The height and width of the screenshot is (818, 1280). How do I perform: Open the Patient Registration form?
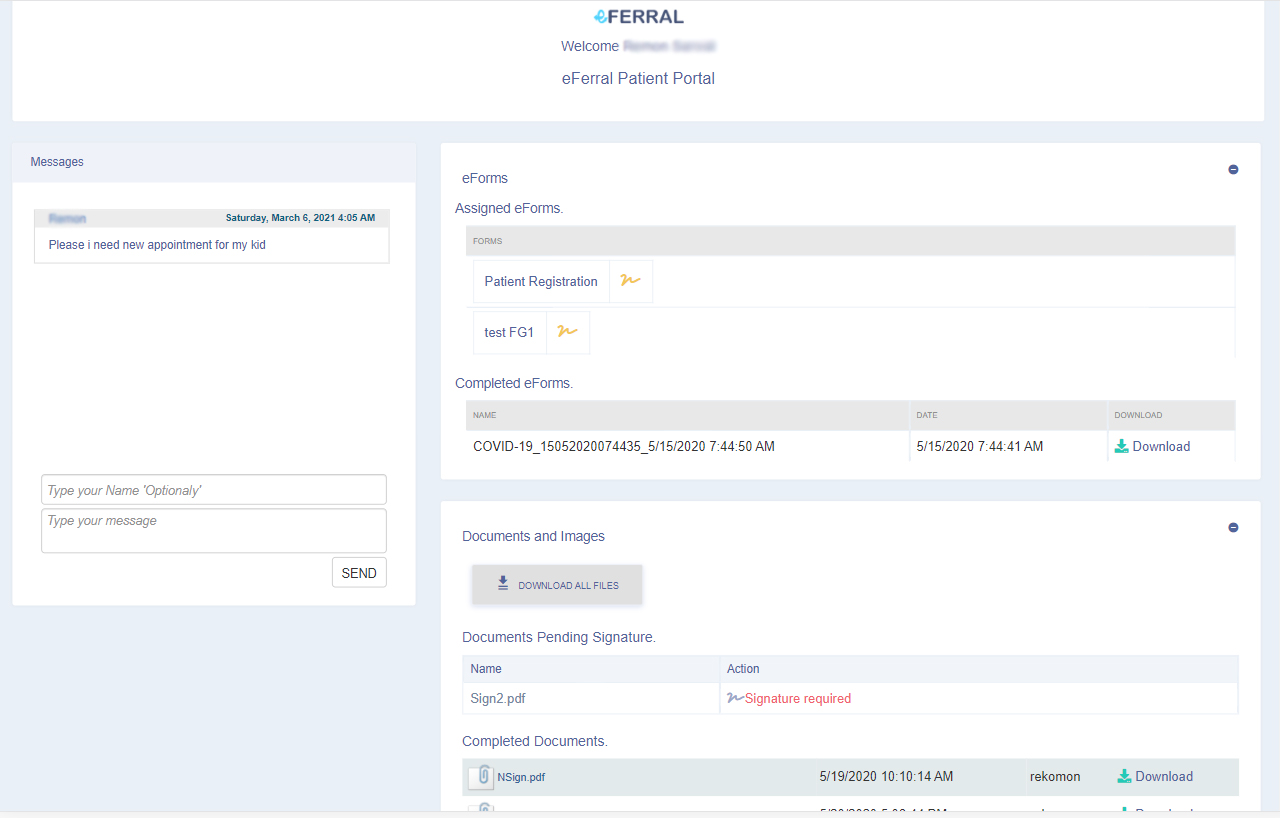pos(541,282)
